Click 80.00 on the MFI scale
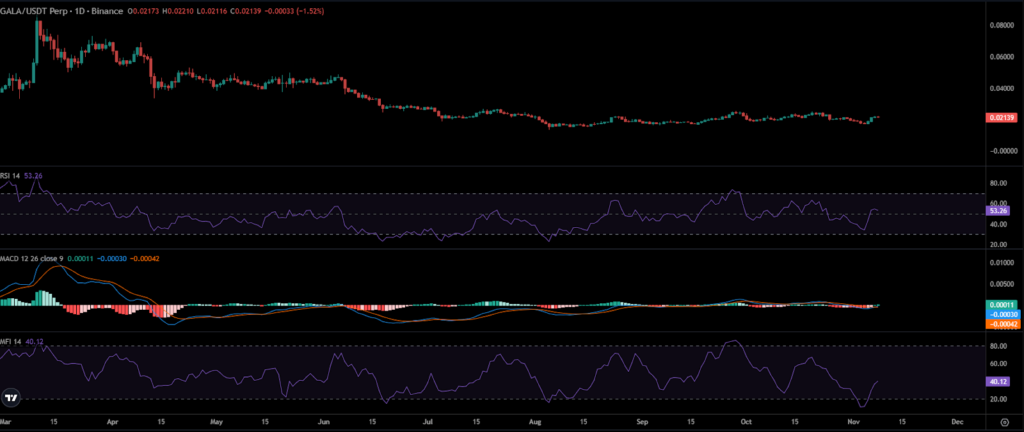This screenshot has width=1024, height=432. click(999, 346)
